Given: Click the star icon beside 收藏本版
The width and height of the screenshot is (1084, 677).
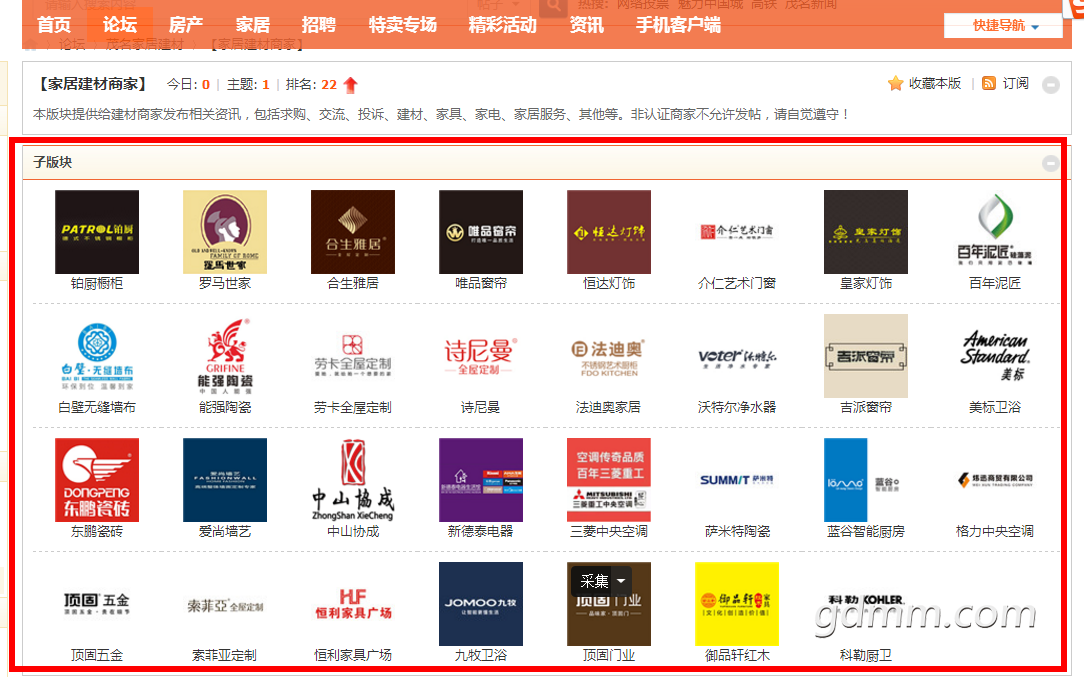Looking at the screenshot, I should tap(895, 84).
